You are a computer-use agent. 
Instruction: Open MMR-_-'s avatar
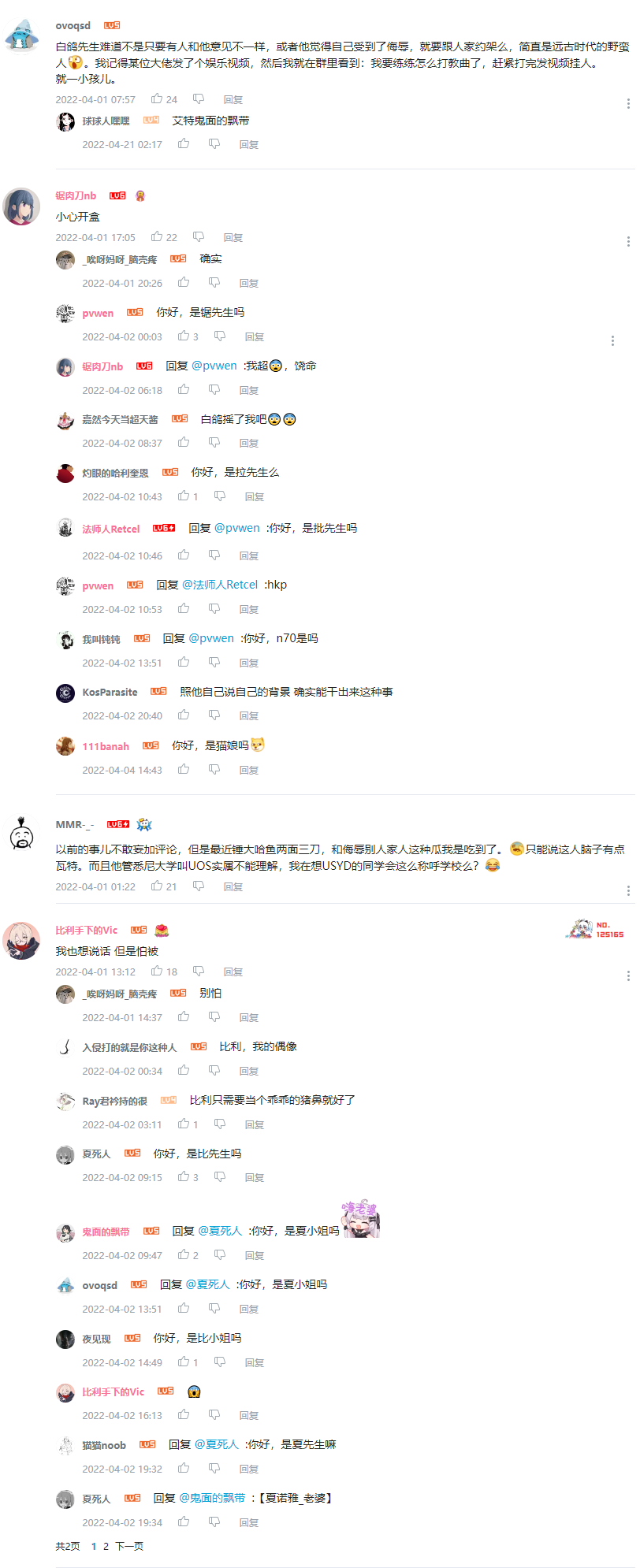click(x=22, y=834)
